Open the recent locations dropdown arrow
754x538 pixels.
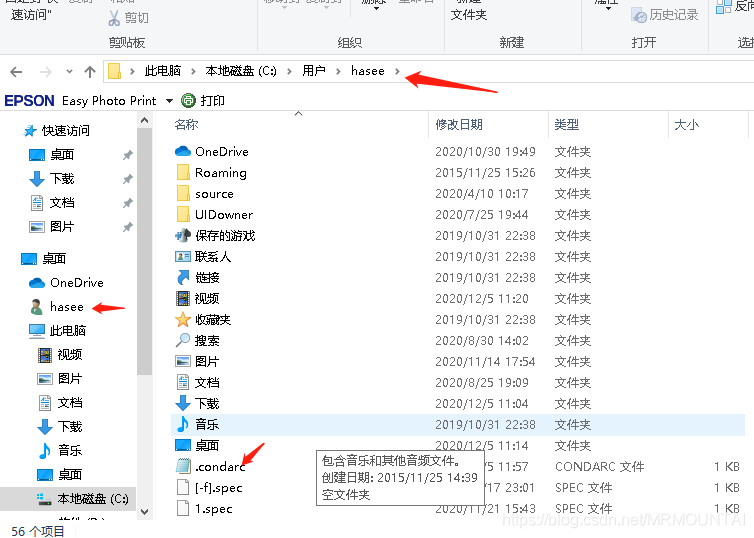coord(69,72)
